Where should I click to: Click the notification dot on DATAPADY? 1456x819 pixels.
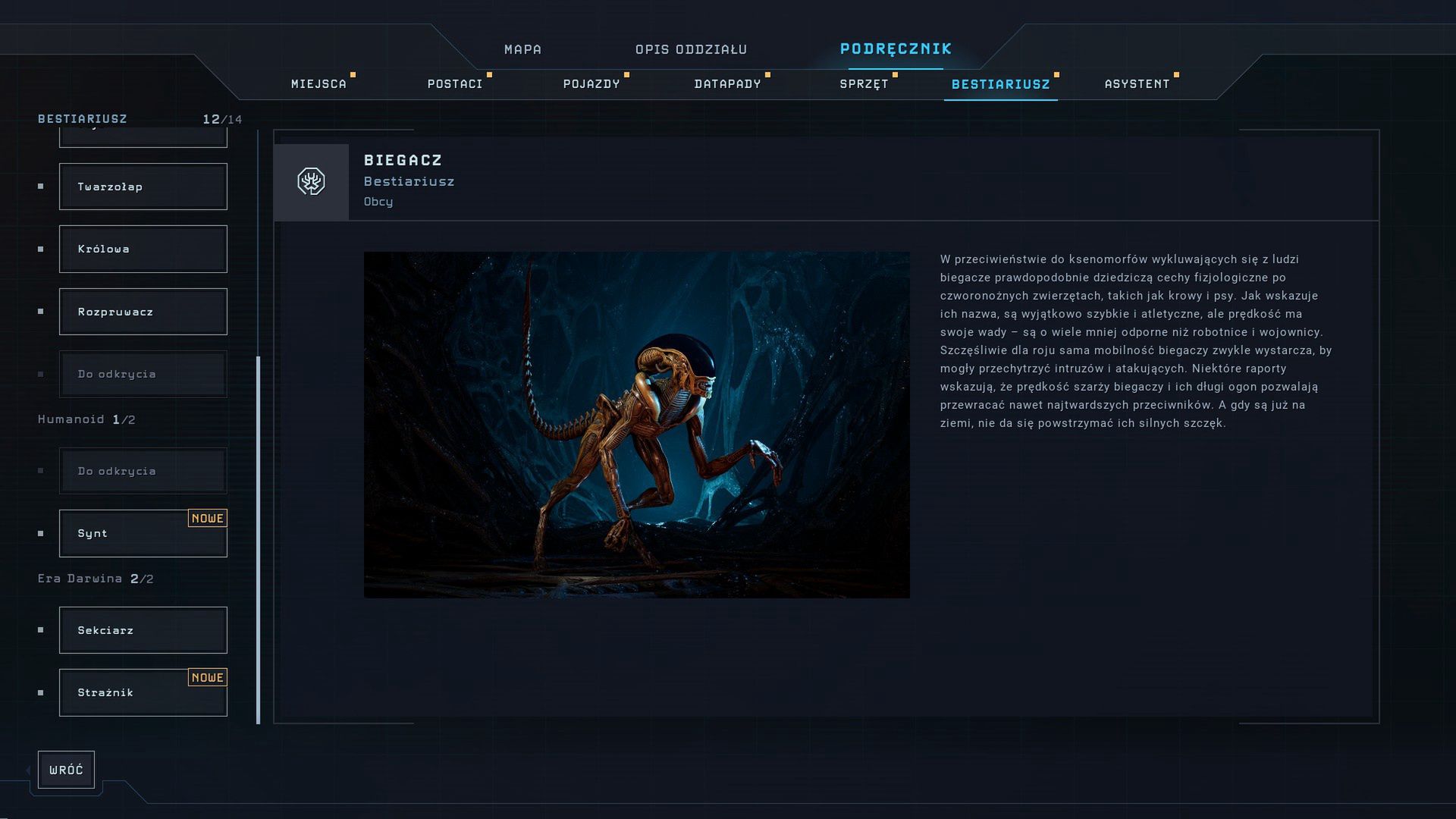[x=768, y=75]
